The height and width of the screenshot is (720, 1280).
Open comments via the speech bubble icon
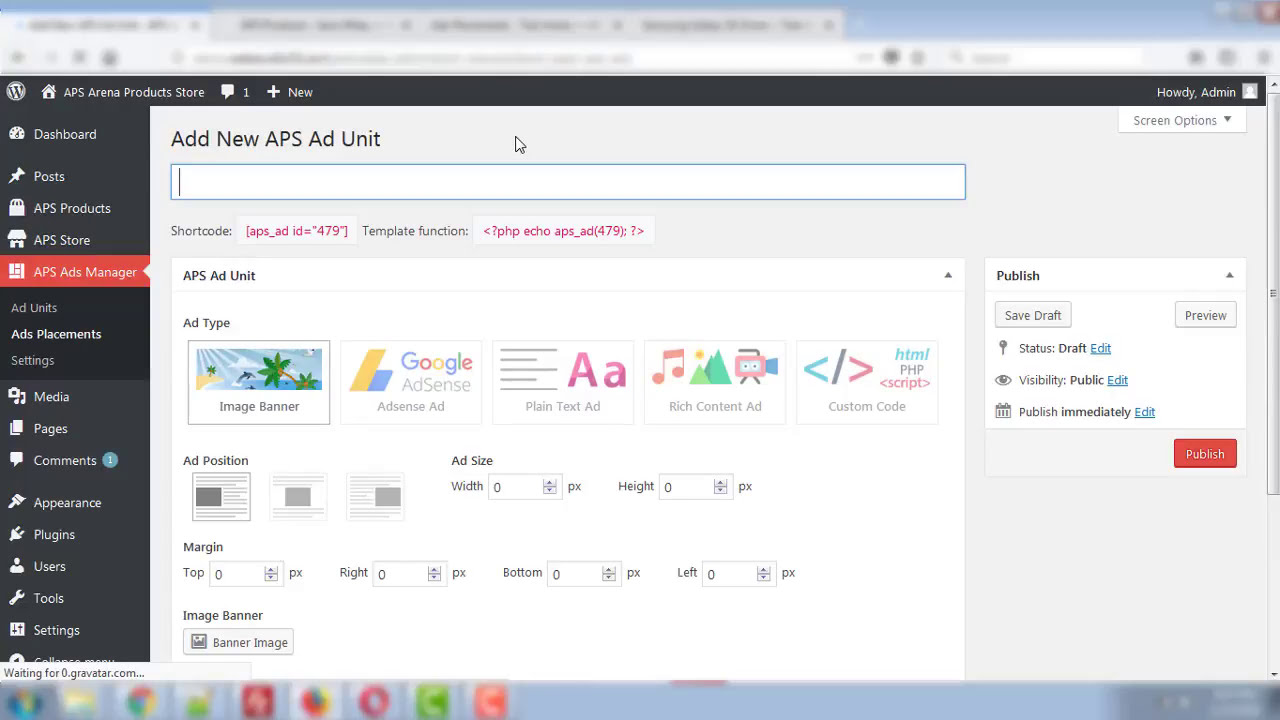pyautogui.click(x=228, y=91)
